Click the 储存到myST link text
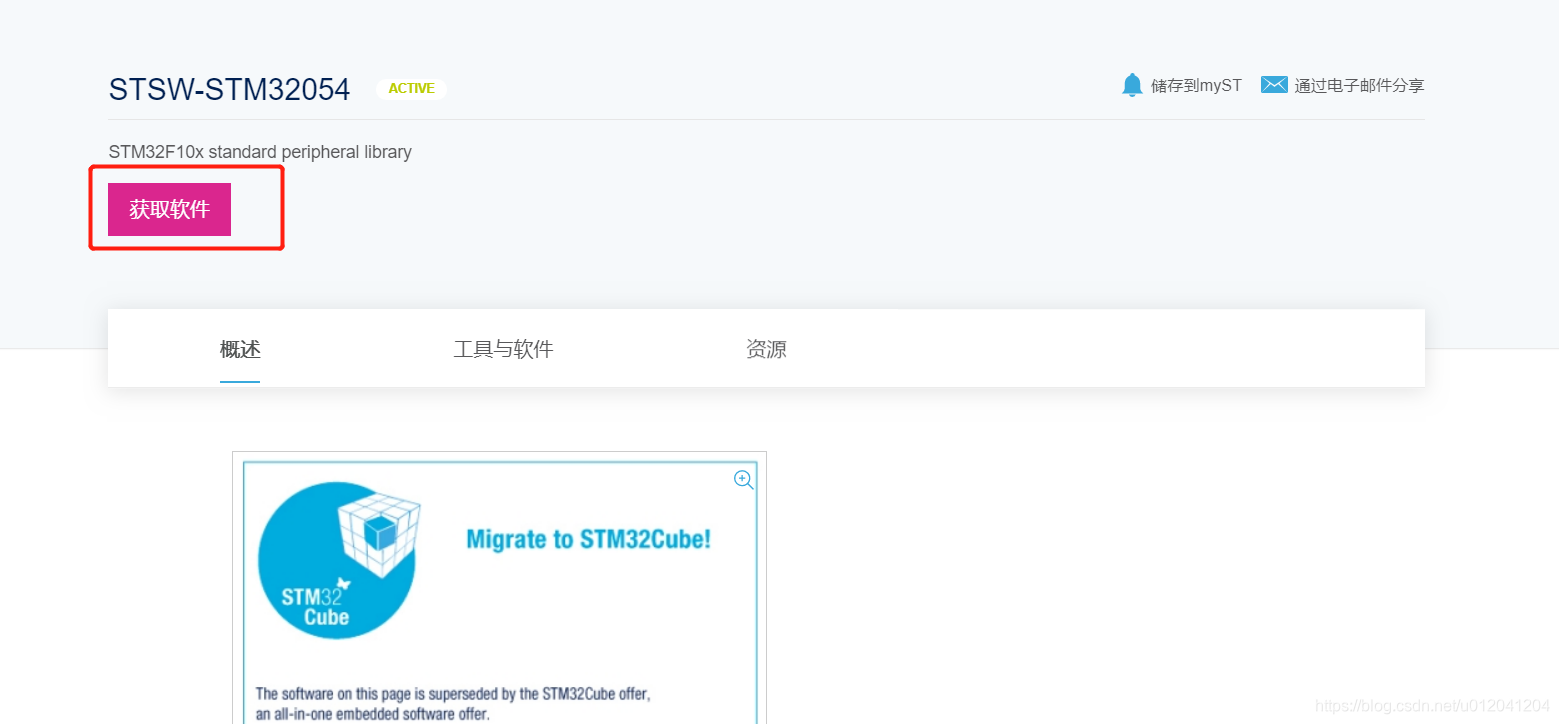Screen dimensions: 1559x724 [1196, 86]
